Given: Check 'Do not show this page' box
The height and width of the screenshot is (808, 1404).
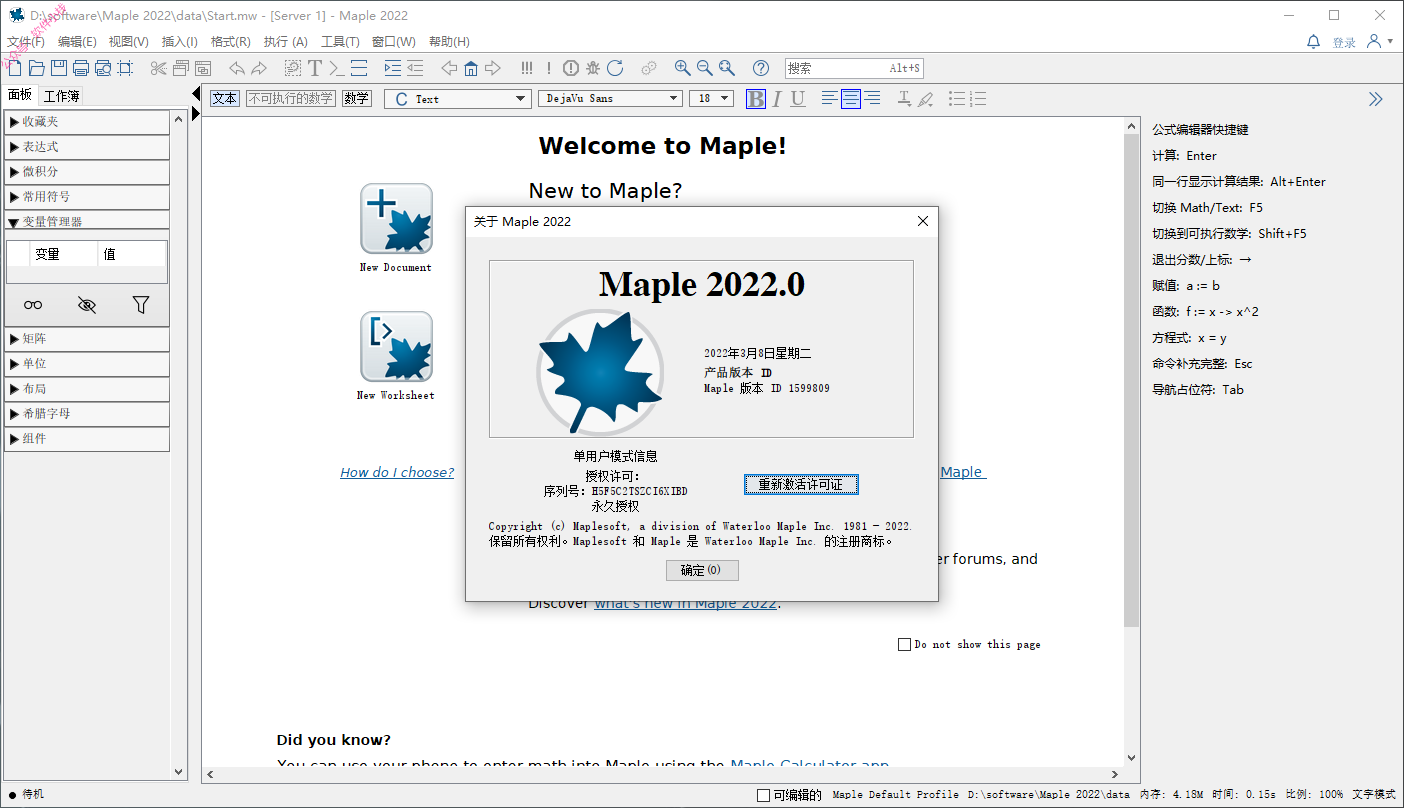Looking at the screenshot, I should point(904,645).
